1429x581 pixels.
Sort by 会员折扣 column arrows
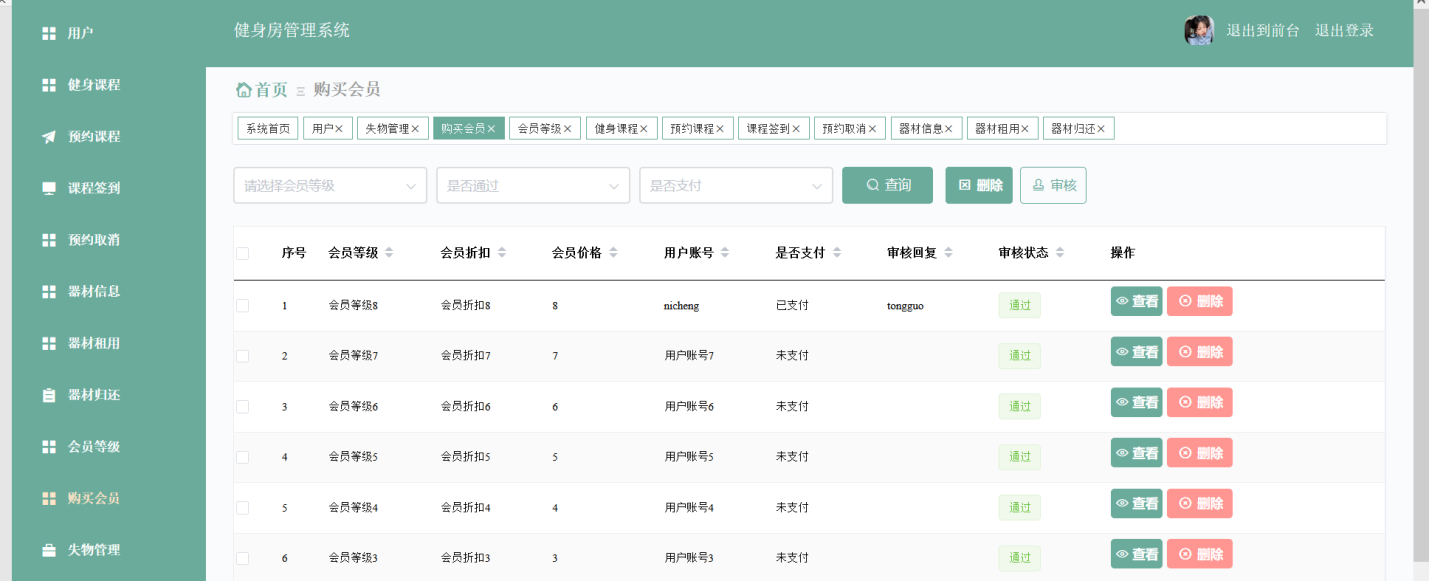click(x=502, y=253)
